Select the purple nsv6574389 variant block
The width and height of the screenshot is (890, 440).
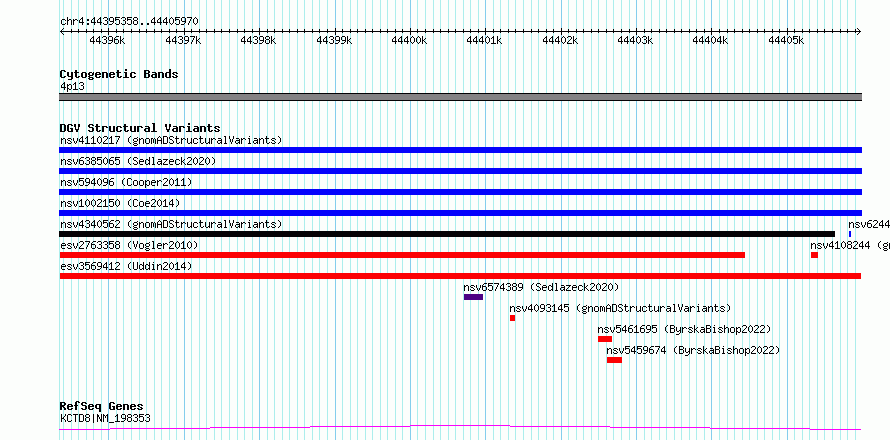pyautogui.click(x=473, y=297)
